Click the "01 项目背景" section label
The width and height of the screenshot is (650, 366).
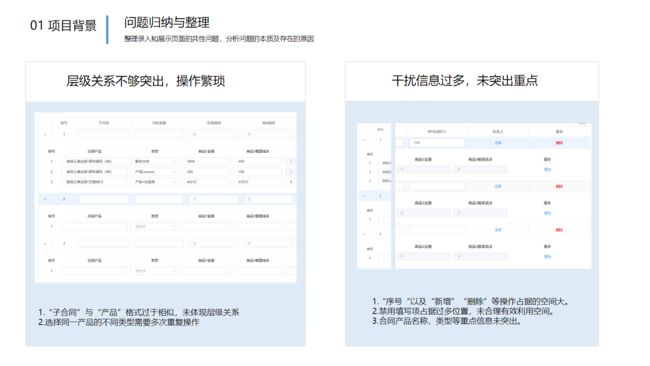pos(63,26)
